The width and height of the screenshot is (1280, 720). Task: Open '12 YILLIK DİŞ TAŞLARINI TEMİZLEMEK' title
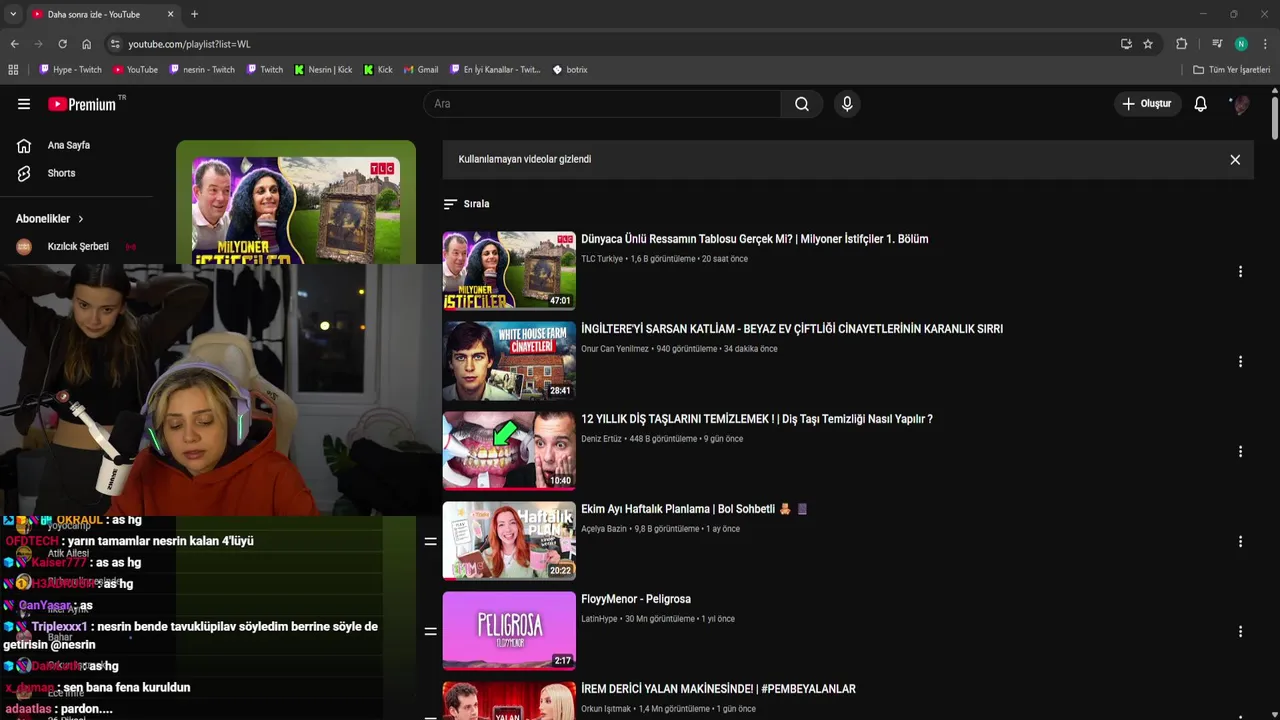coord(757,419)
